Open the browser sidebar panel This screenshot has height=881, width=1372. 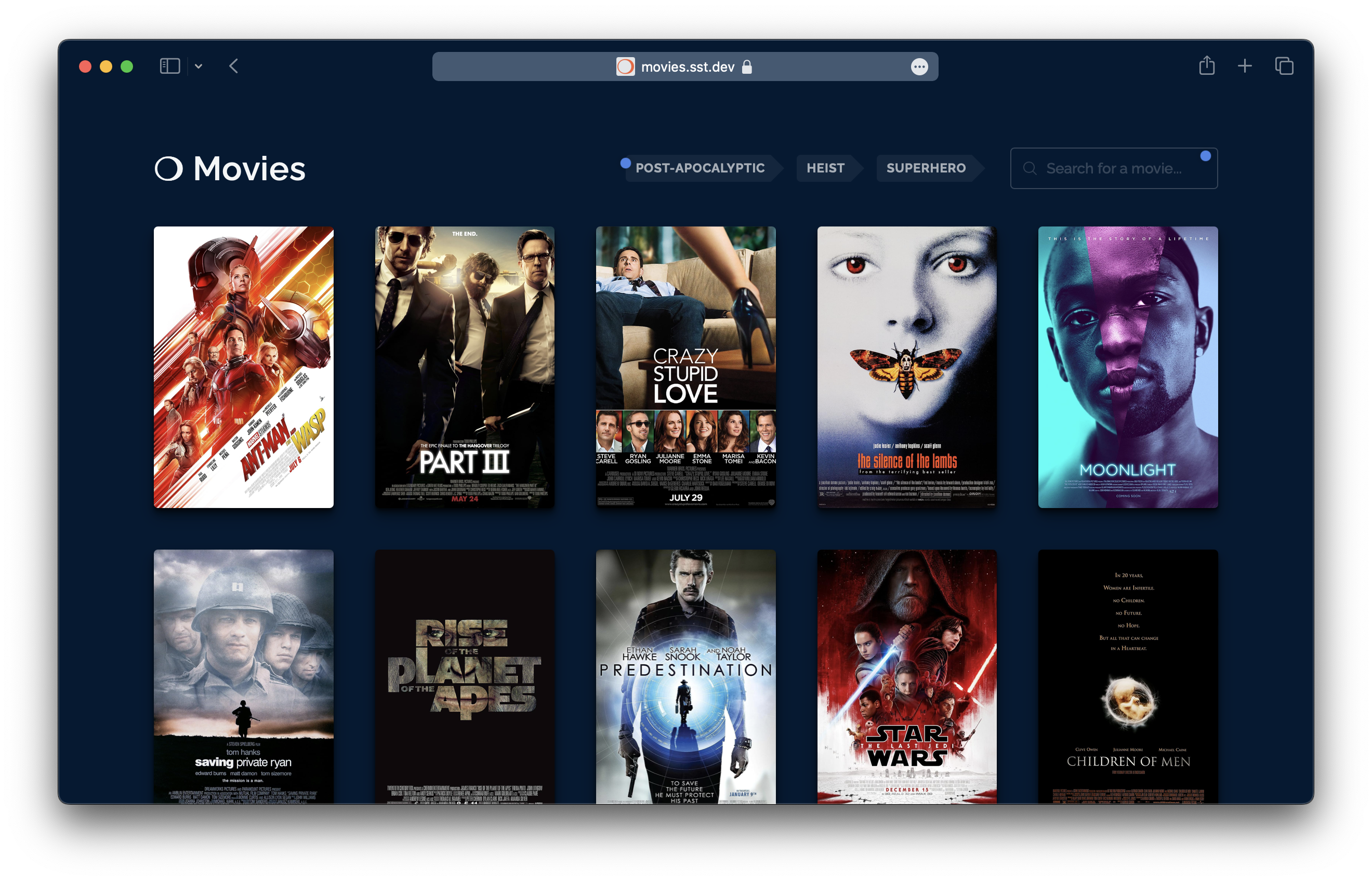click(x=169, y=66)
